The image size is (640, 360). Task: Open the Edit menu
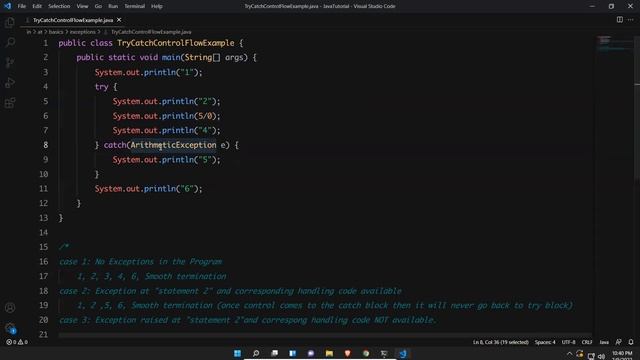tap(37, 6)
